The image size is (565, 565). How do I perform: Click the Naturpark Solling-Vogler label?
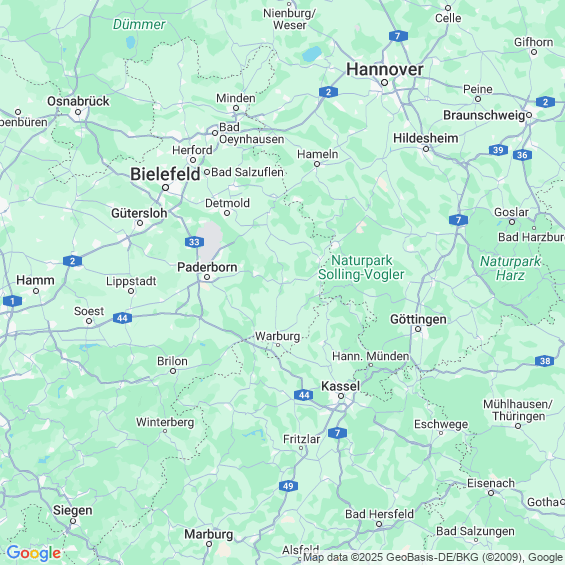pos(361,267)
